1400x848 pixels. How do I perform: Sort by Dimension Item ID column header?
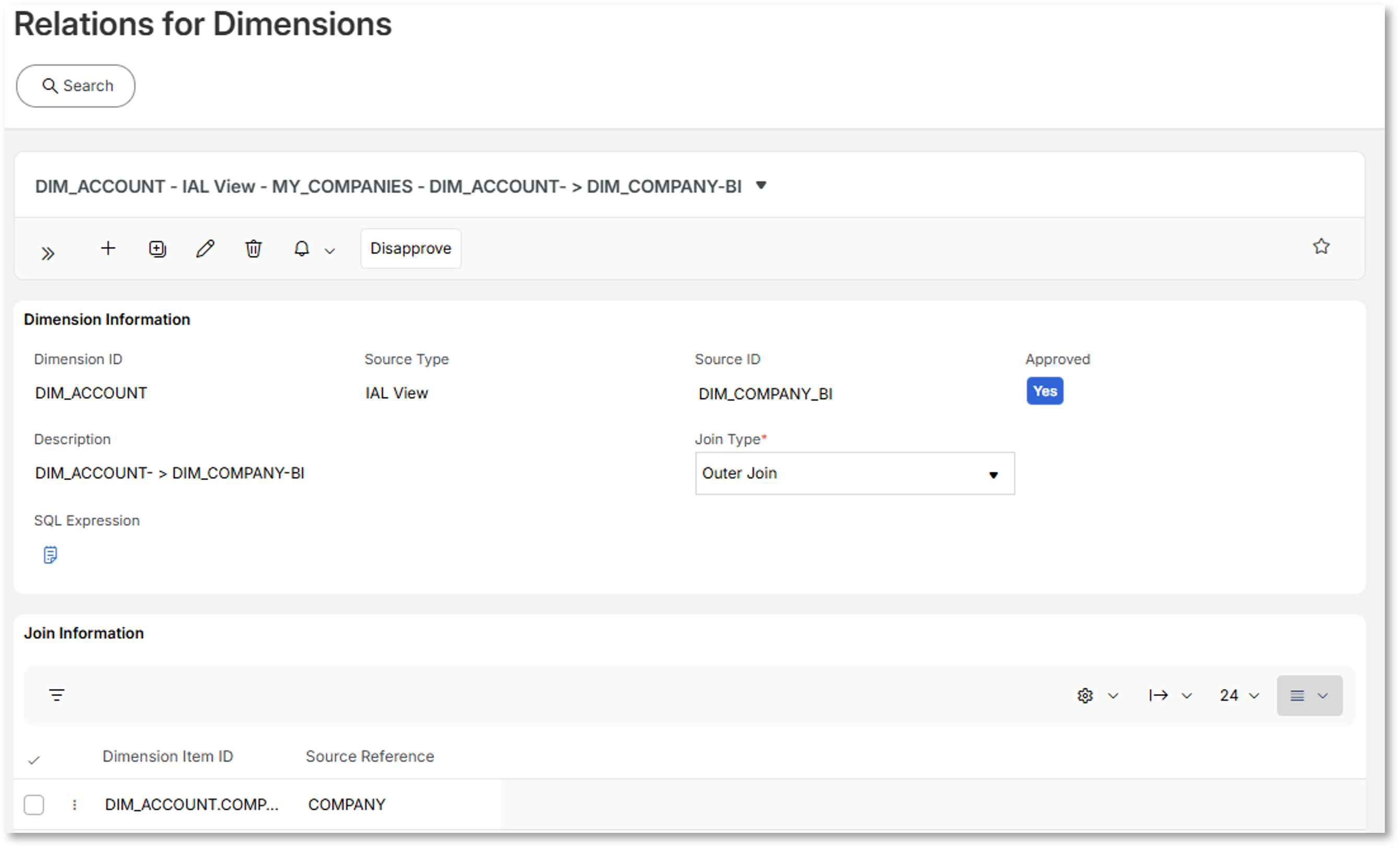point(167,757)
